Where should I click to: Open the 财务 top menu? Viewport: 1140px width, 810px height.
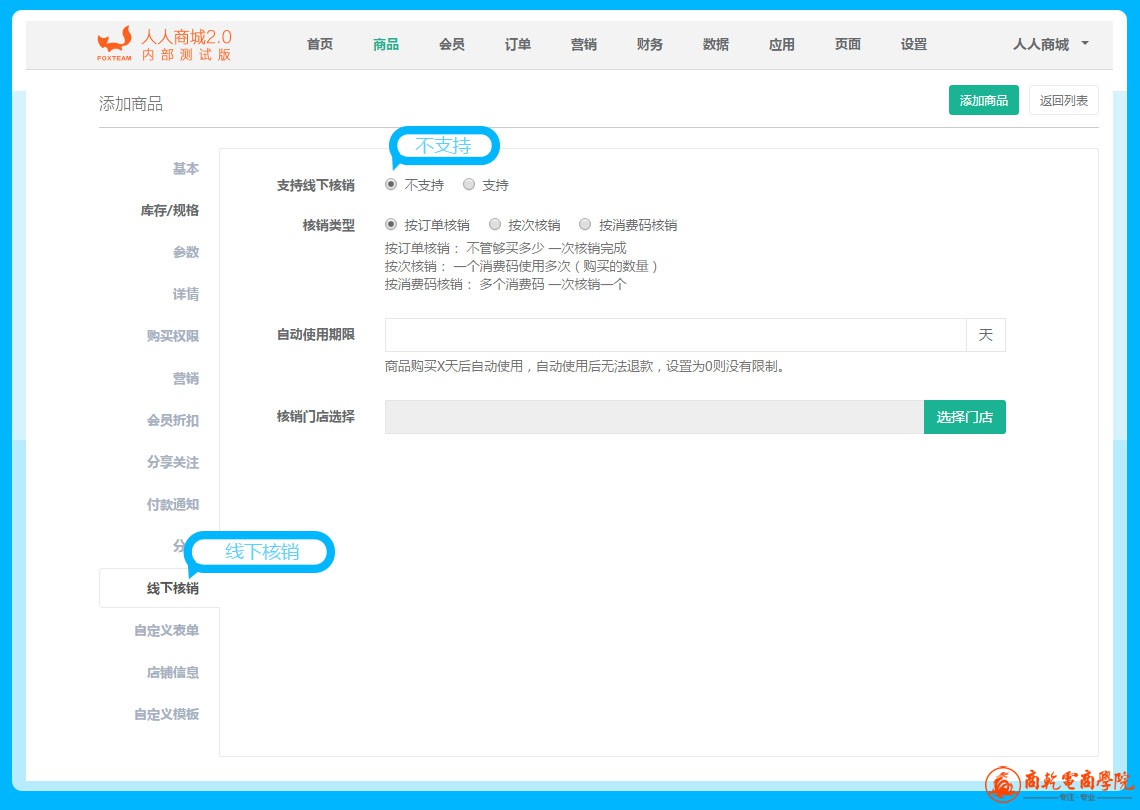click(650, 44)
